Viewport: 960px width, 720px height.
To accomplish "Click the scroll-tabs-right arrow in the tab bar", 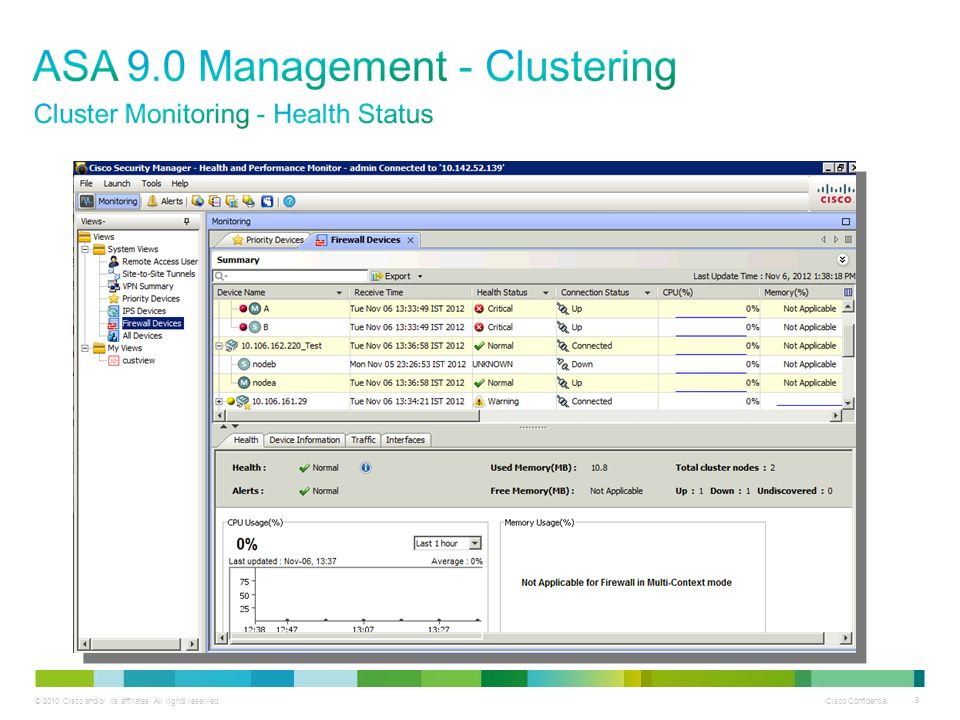I will pyautogui.click(x=836, y=239).
